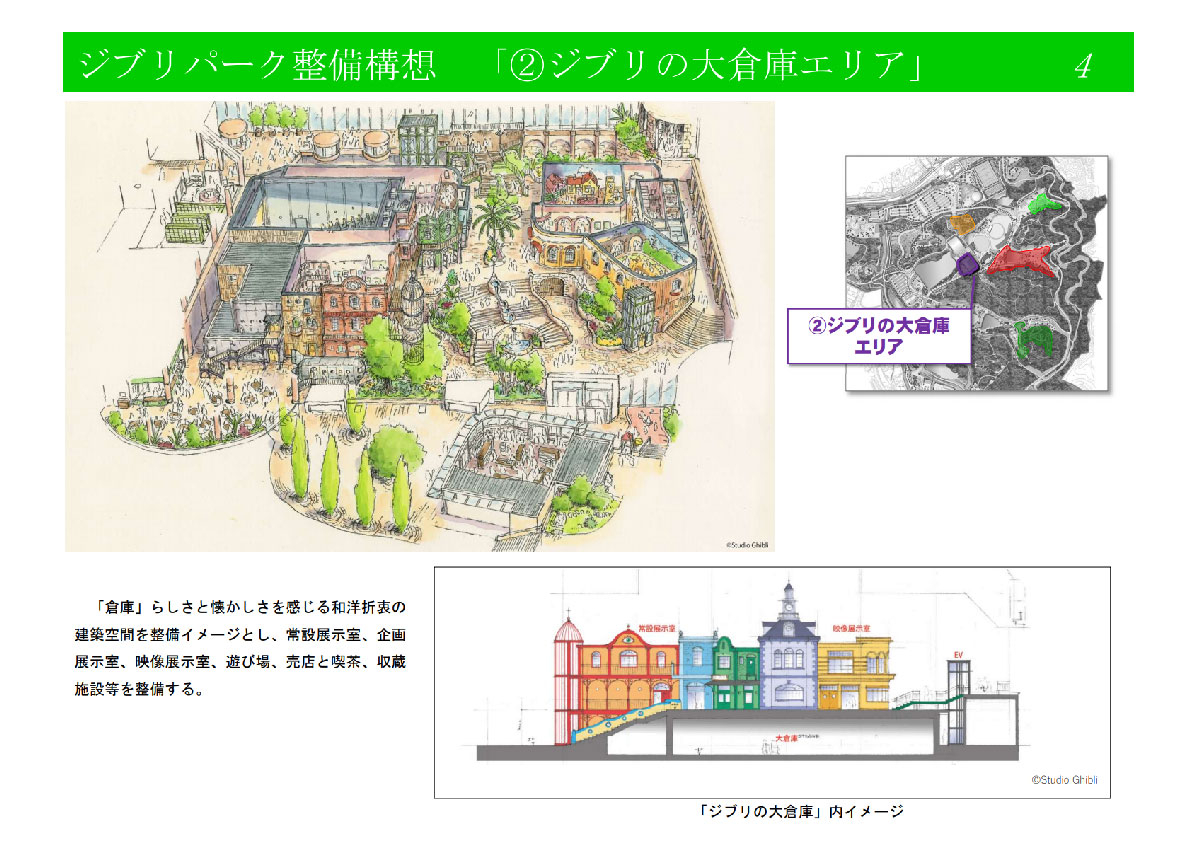
Task: Click the purple clock tower building
Action: (x=789, y=647)
